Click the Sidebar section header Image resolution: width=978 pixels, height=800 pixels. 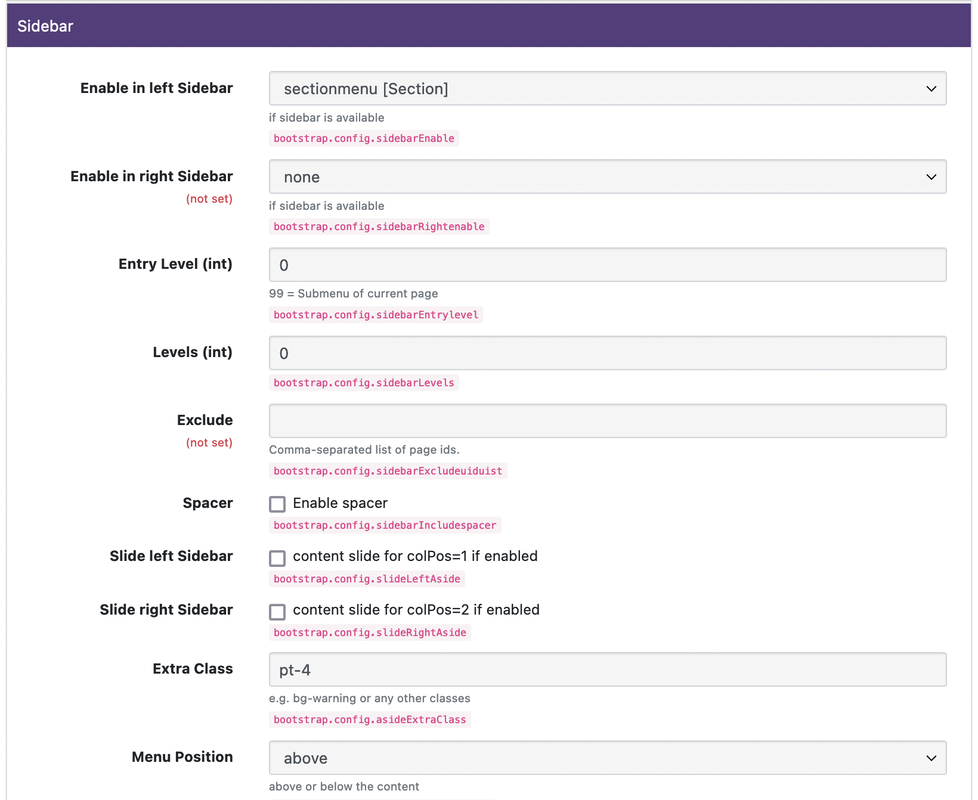(x=489, y=26)
